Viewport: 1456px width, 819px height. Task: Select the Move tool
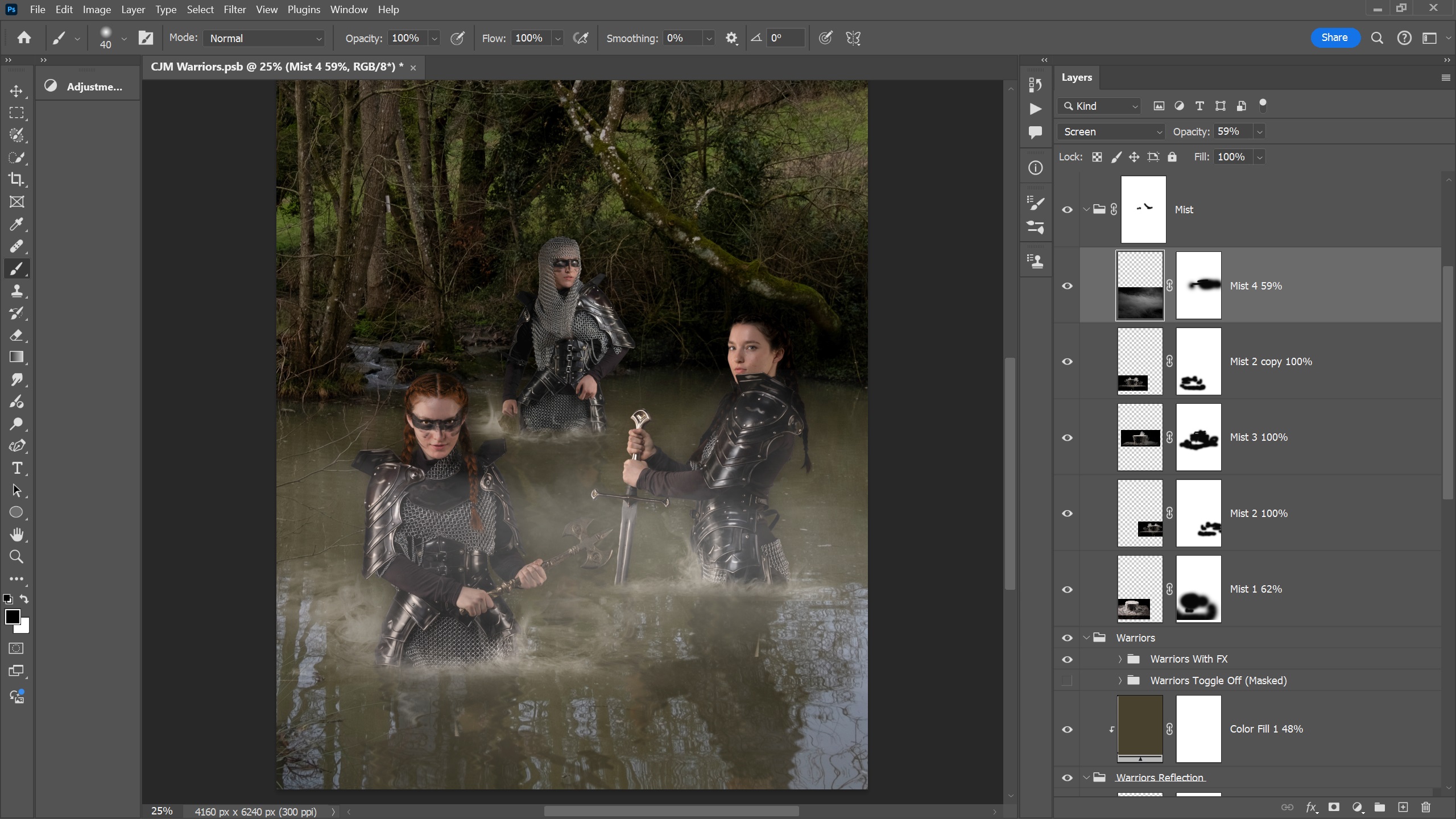point(16,91)
